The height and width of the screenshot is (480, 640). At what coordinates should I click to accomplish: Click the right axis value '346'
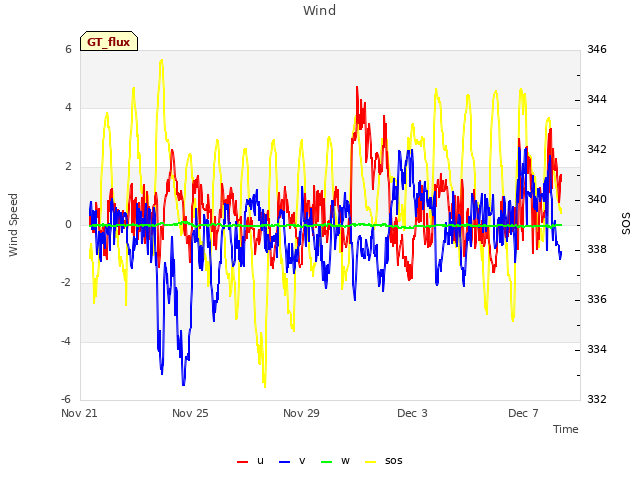597,49
